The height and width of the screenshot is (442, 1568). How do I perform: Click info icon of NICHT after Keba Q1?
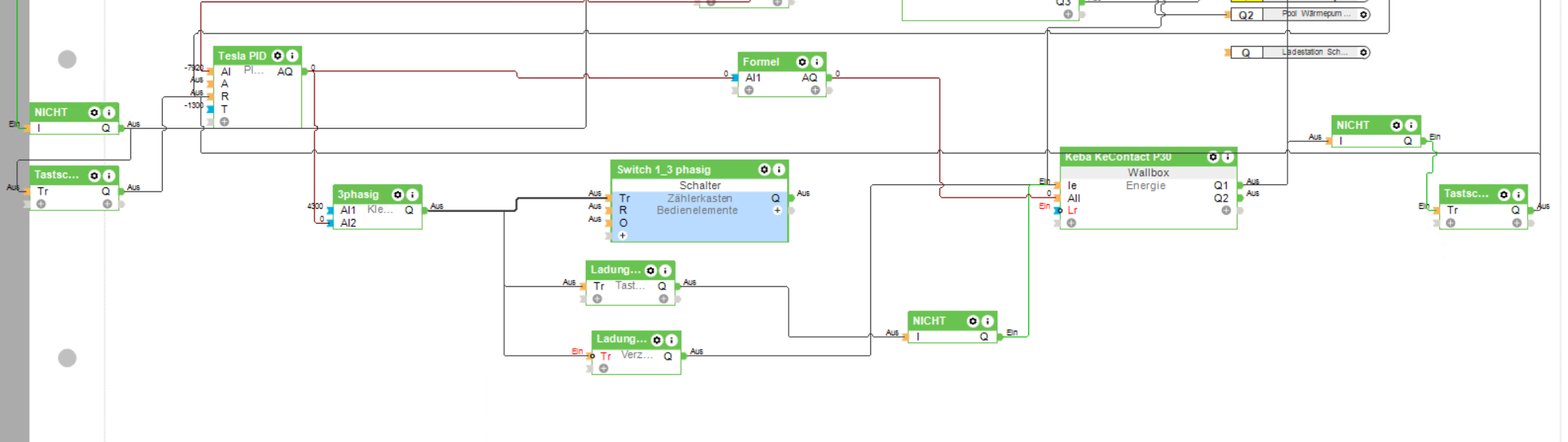[1412, 125]
